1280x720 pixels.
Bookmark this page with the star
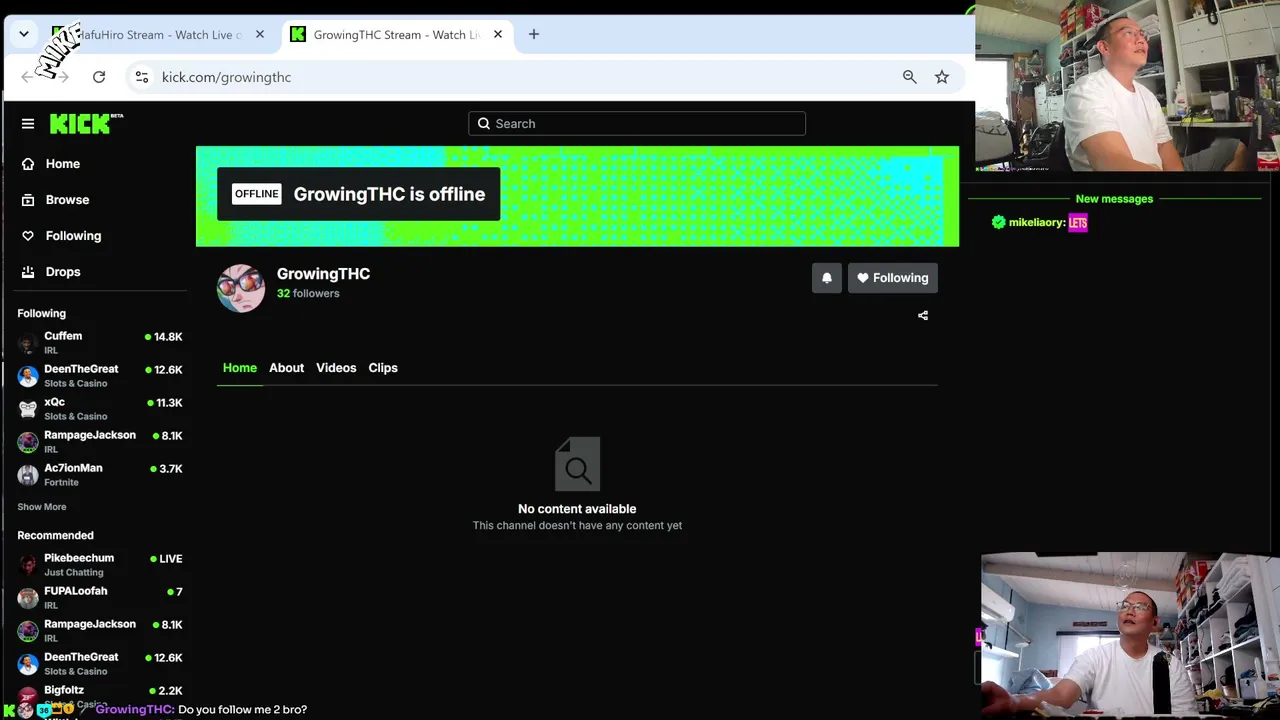942,77
